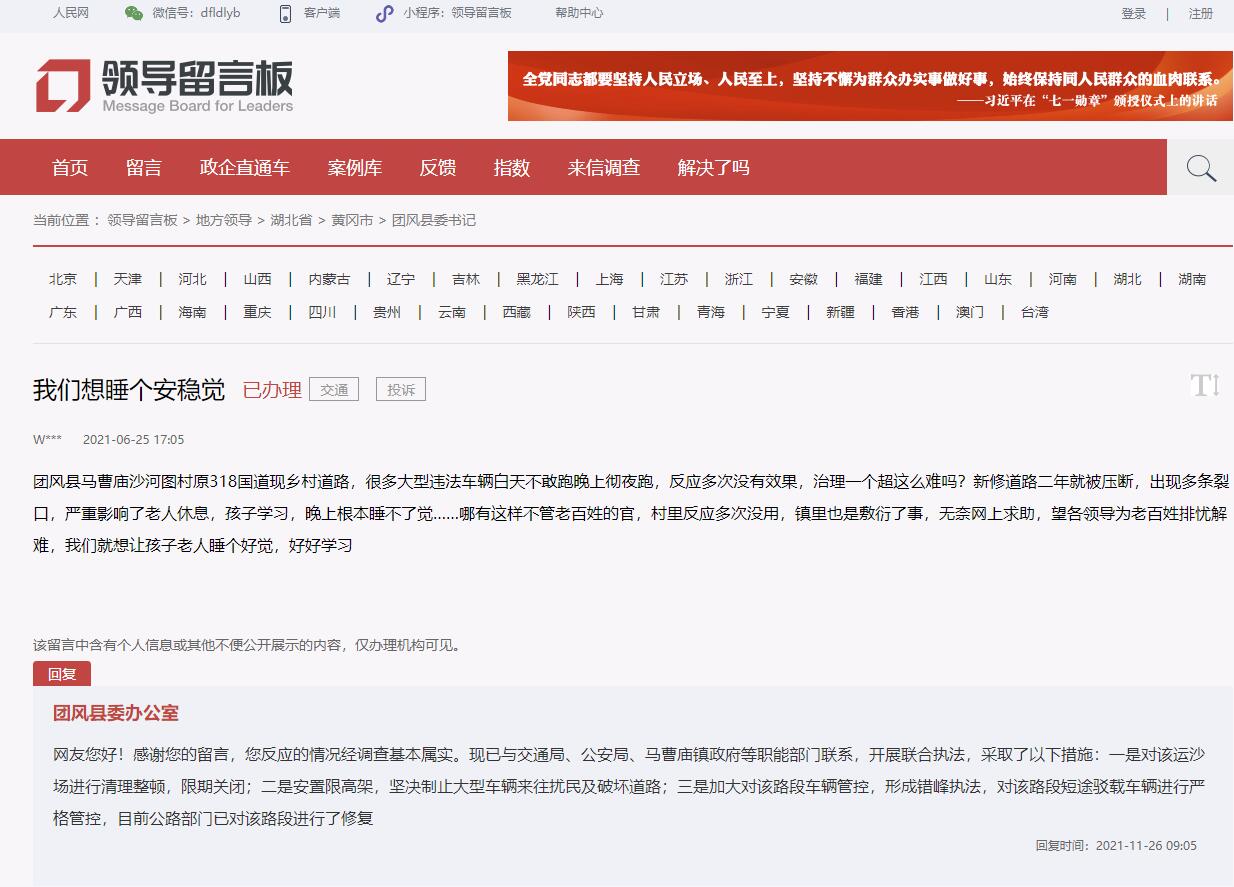The height and width of the screenshot is (887, 1234).
Task: Click the 登录 login link
Action: click(x=1134, y=14)
